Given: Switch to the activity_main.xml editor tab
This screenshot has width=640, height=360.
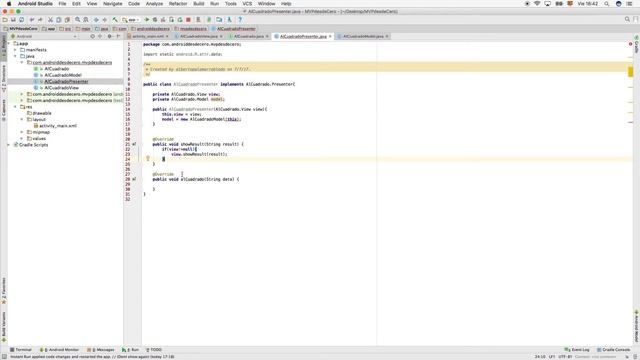Looking at the screenshot, I should tap(147, 36).
